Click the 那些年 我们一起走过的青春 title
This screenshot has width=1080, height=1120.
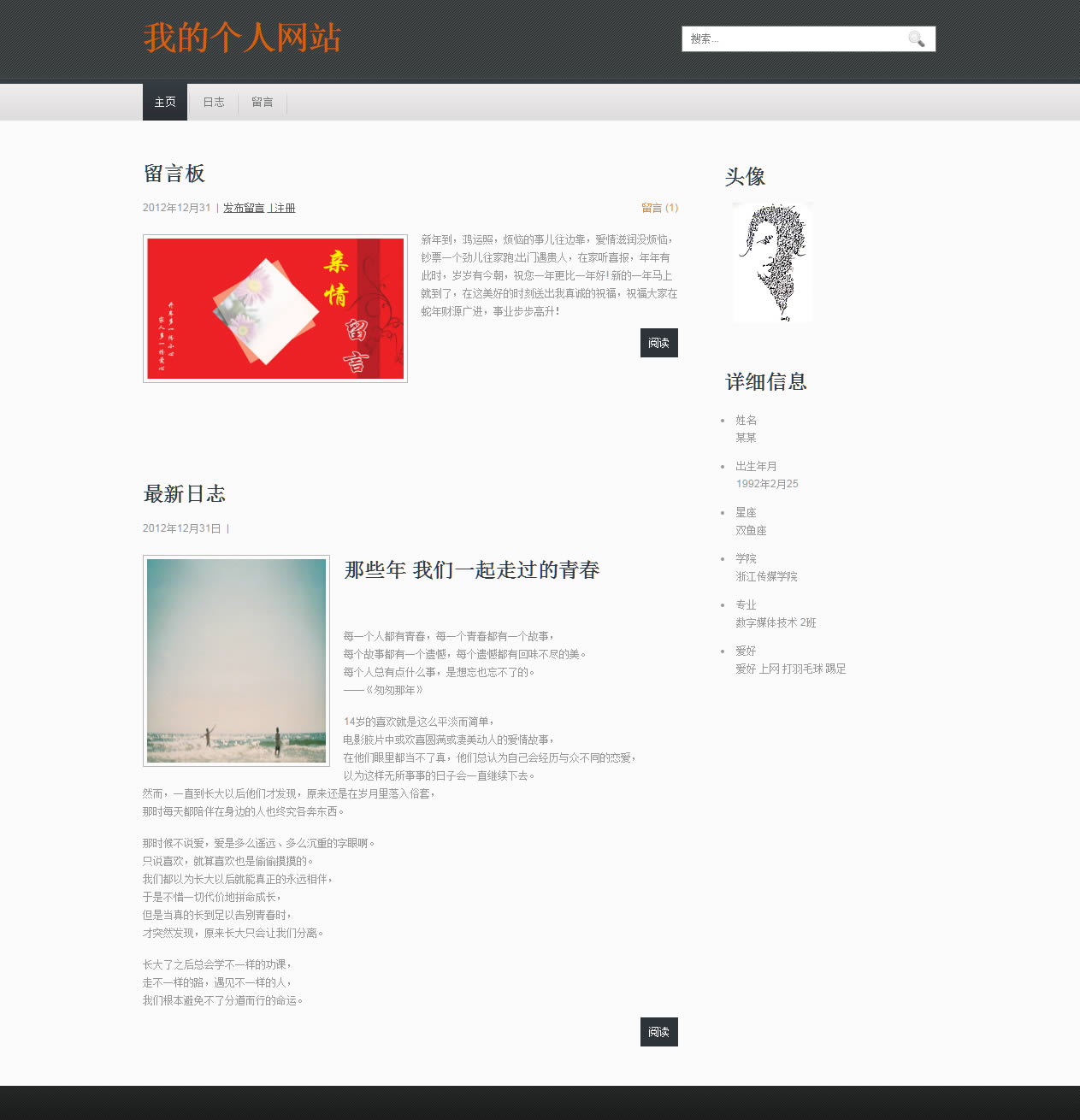pyautogui.click(x=472, y=570)
